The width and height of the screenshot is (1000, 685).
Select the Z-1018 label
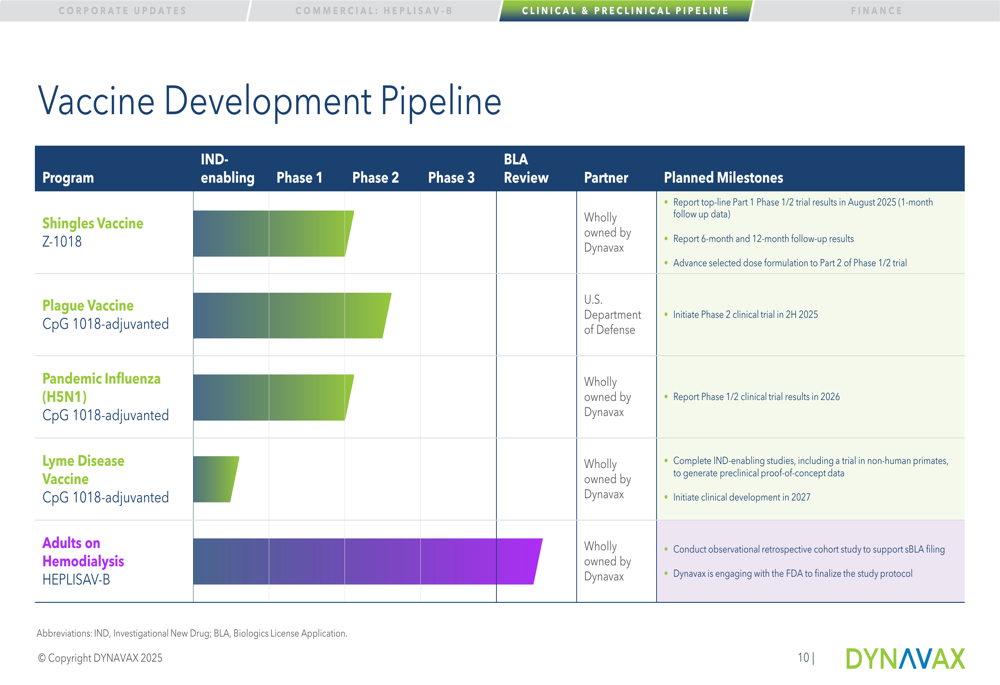coord(62,242)
